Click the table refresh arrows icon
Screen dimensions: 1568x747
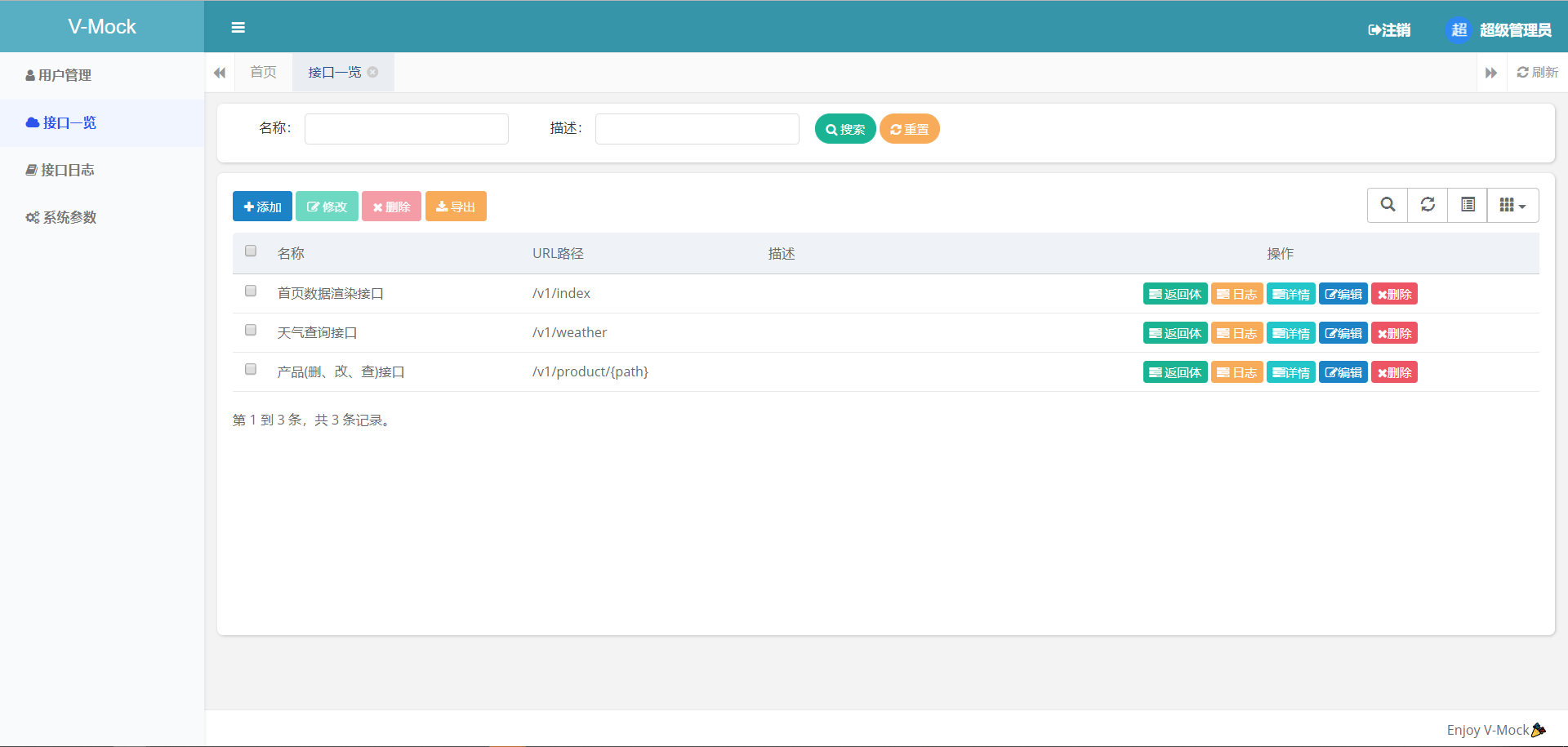tap(1428, 205)
